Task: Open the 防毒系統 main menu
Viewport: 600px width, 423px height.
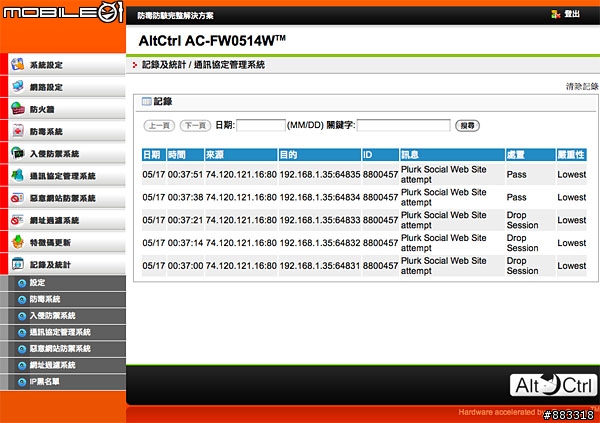Action: [67, 131]
